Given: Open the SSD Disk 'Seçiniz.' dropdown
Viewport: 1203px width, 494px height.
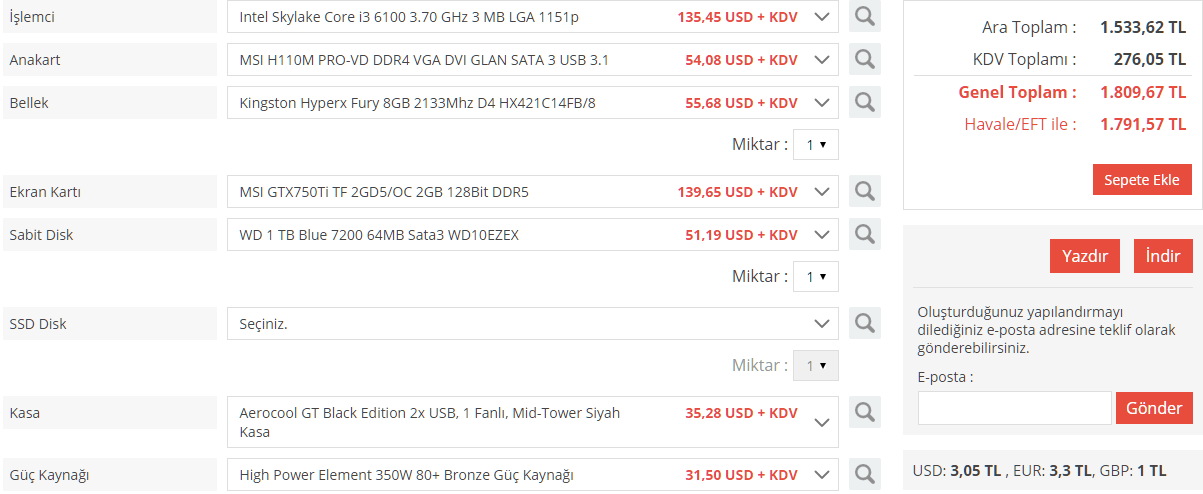Looking at the screenshot, I should [x=532, y=324].
